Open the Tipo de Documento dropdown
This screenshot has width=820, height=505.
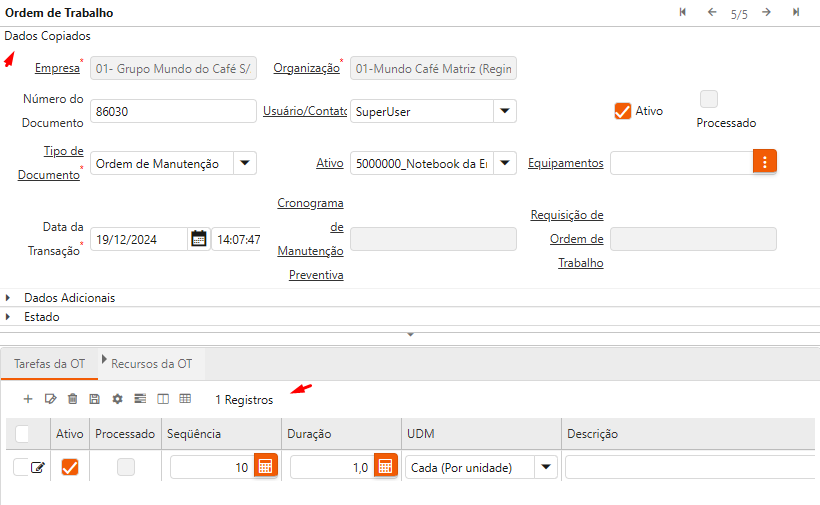click(x=245, y=162)
